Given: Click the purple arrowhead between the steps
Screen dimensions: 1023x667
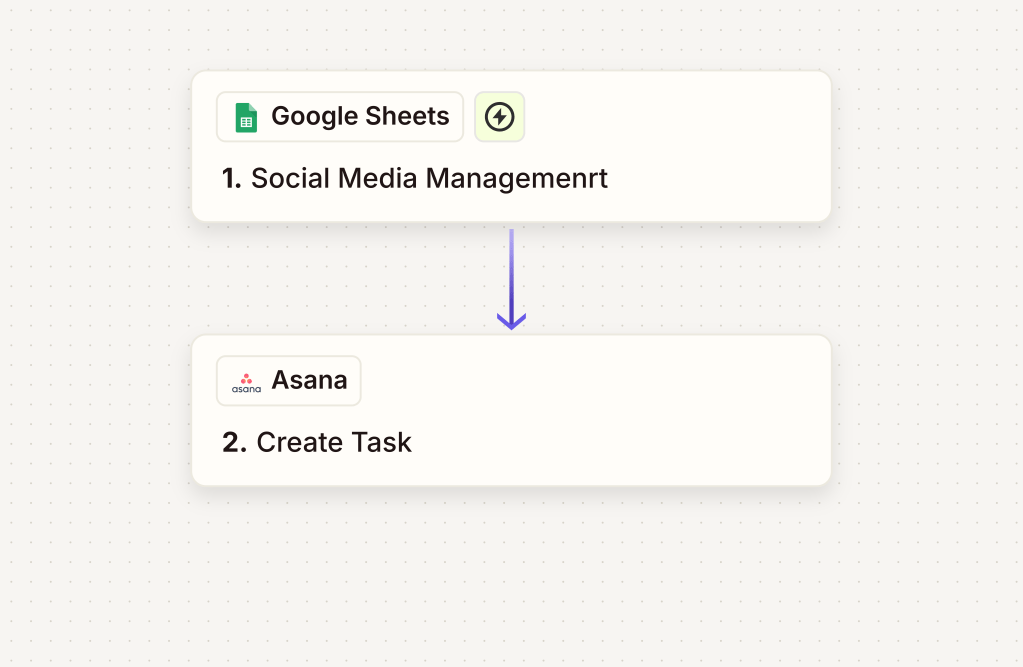Looking at the screenshot, I should click(x=511, y=320).
